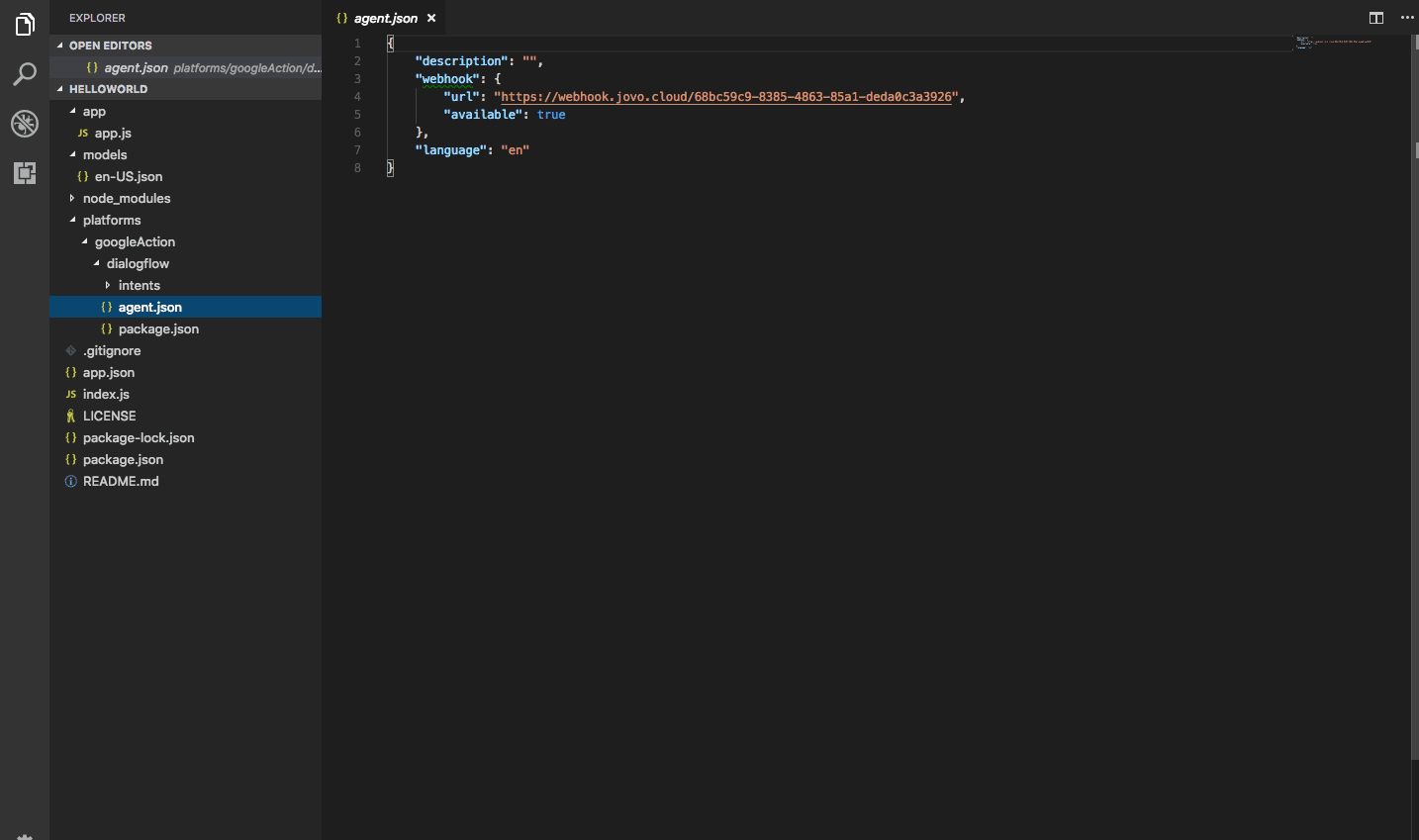This screenshot has height=840, width=1419.
Task: Open app.js in the file tree
Action: point(185,133)
